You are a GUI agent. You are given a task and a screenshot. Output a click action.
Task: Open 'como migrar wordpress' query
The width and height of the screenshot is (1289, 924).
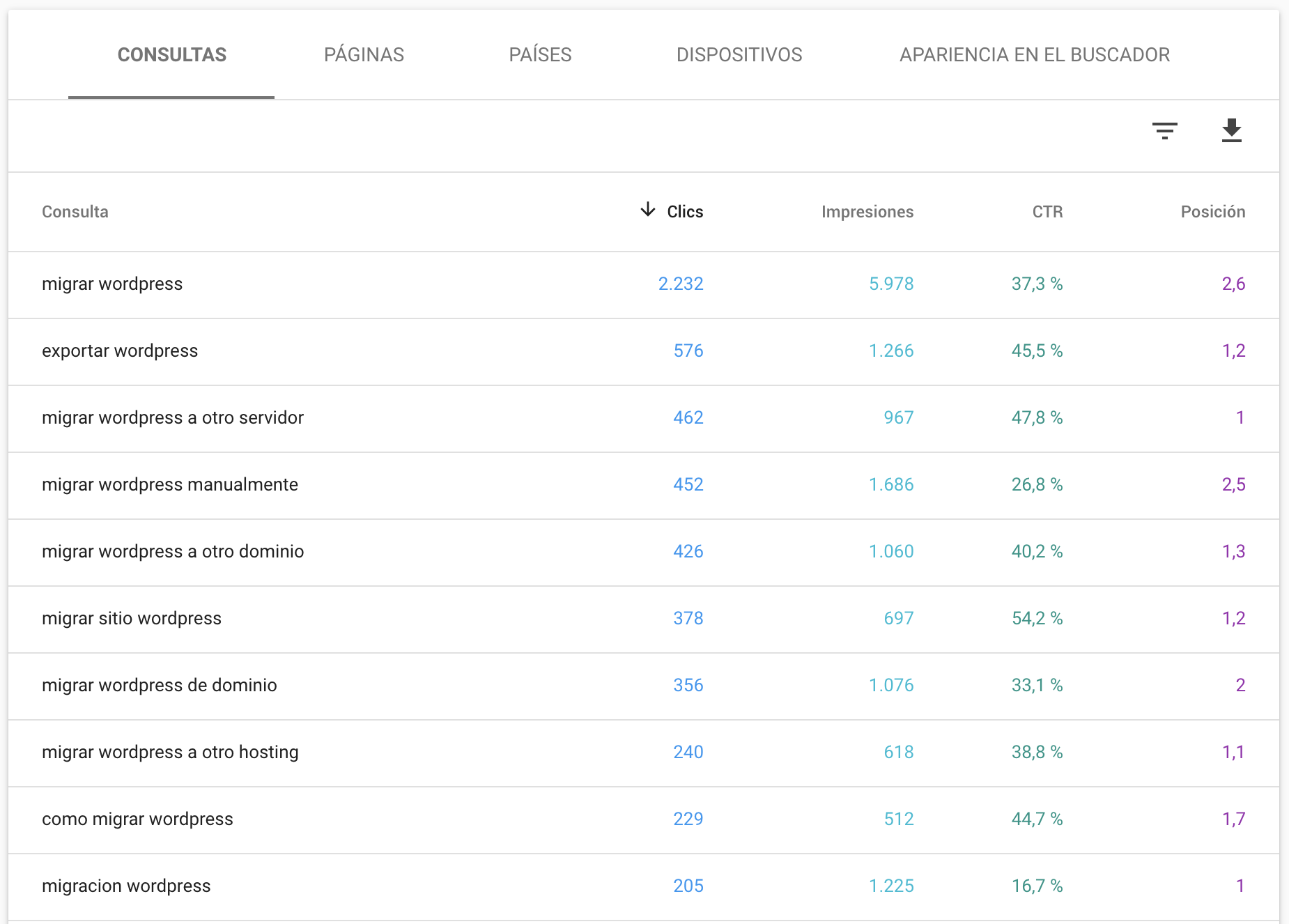click(x=137, y=819)
